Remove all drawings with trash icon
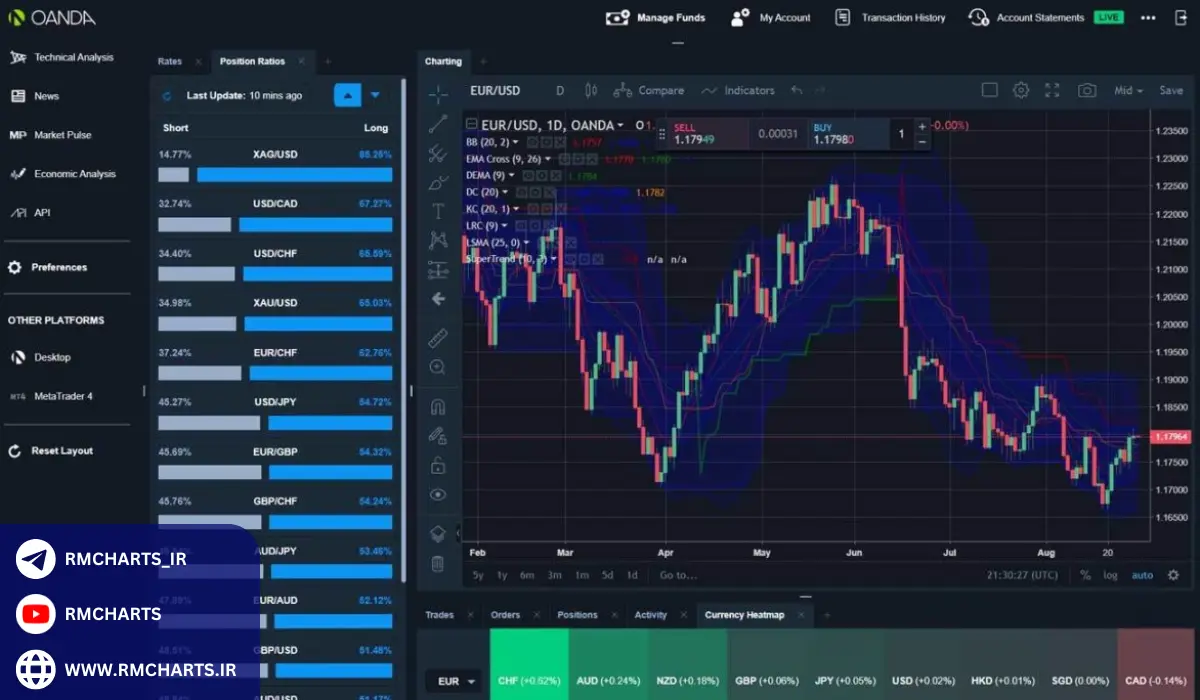This screenshot has width=1200, height=700. (x=437, y=564)
